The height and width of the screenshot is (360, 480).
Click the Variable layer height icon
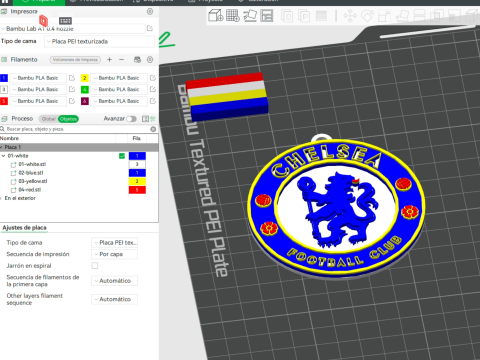[321, 16]
